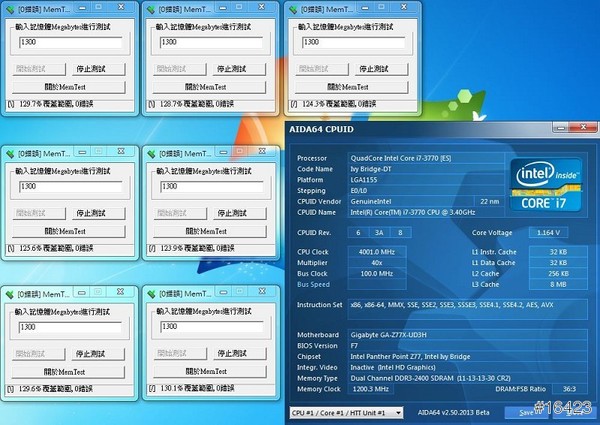
Task: Click MemTest title icon in 128.7% coverage window
Action: (154, 11)
